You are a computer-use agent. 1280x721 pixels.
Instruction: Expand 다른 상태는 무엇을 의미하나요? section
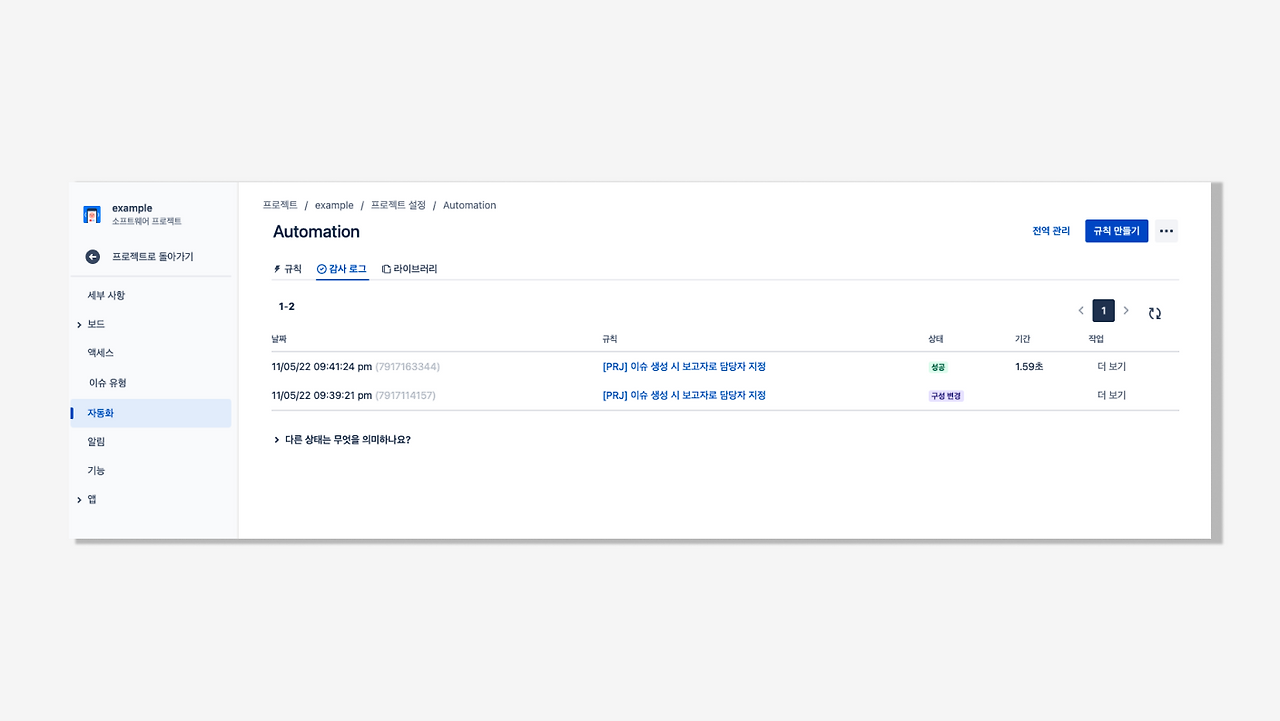click(342, 439)
